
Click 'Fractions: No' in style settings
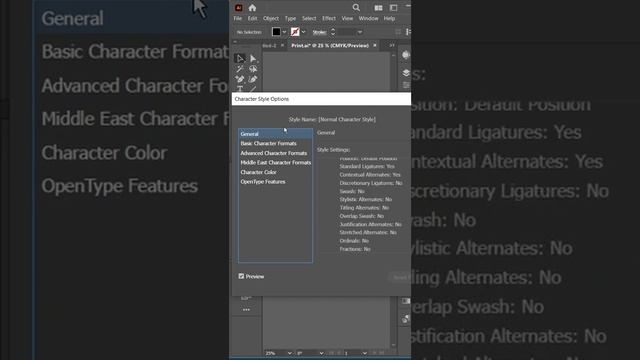(355, 249)
